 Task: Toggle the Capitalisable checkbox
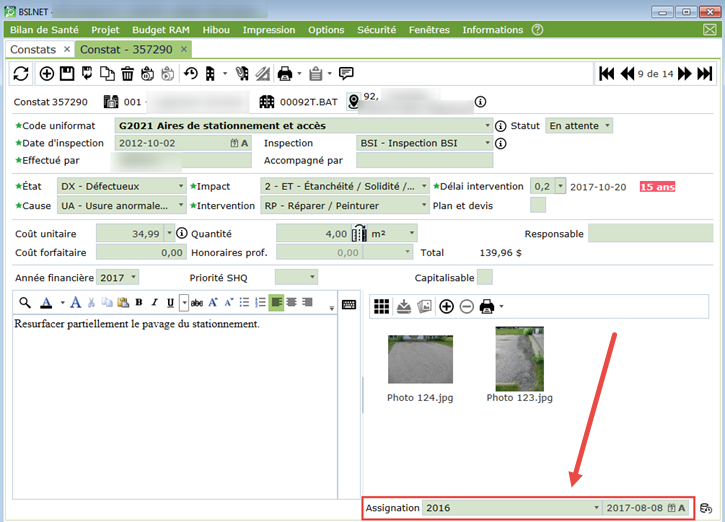[x=485, y=277]
